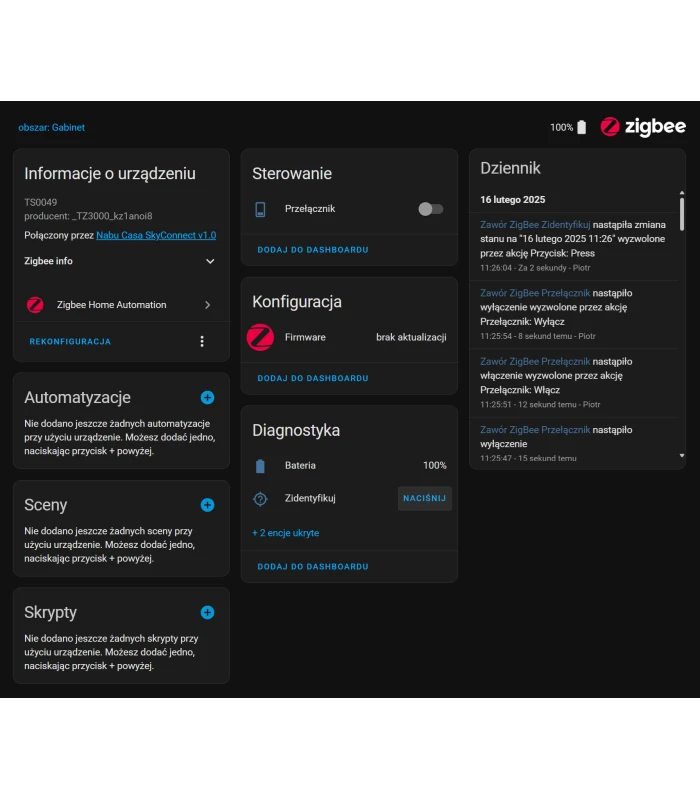Click the Przełącznik device icon in Sterowanie

pos(261,209)
